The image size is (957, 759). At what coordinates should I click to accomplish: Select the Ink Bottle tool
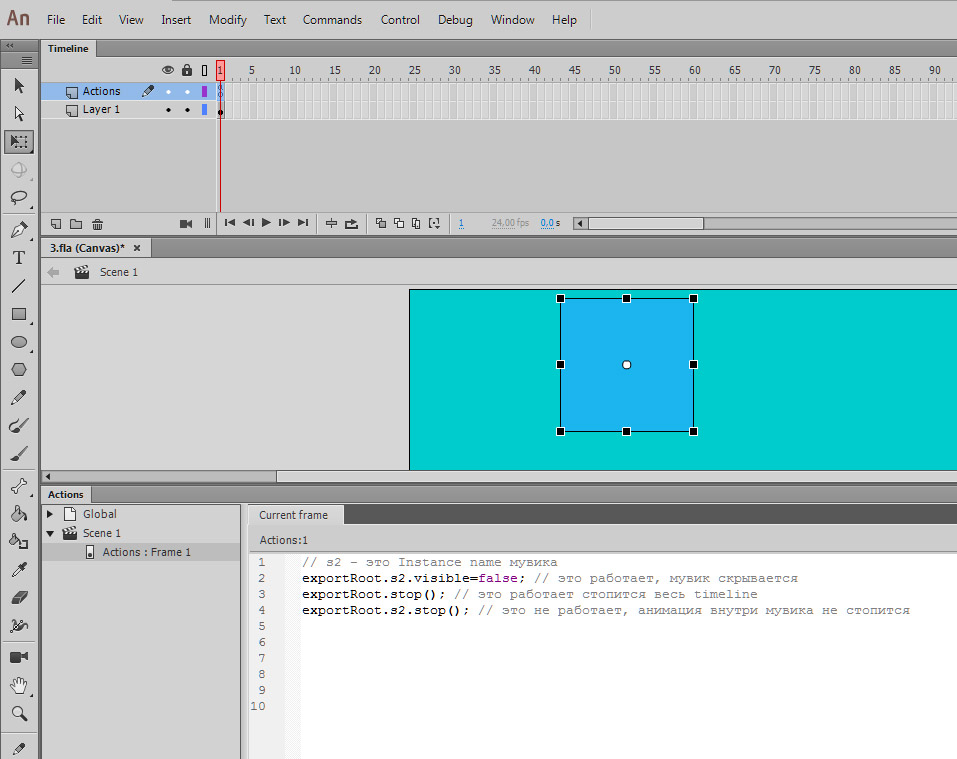pyautogui.click(x=19, y=542)
